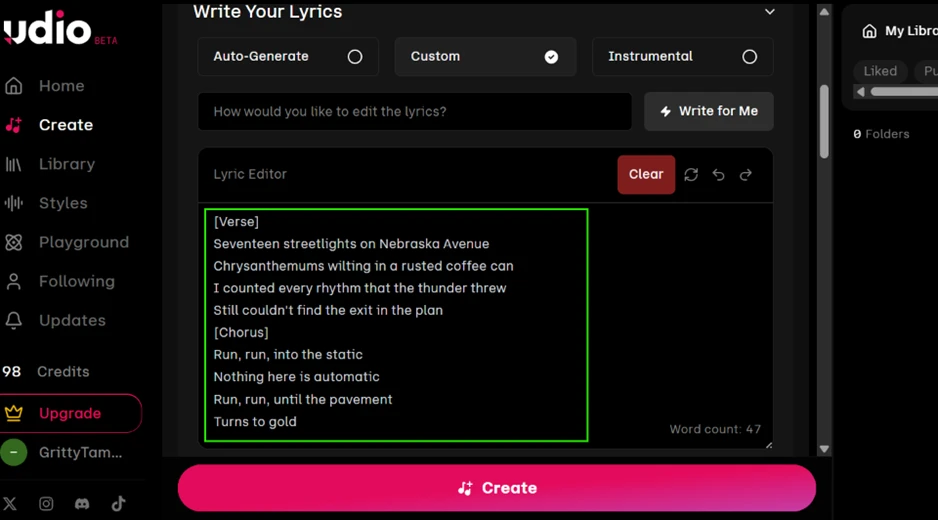Click the lyrics edit prompt field
The height and width of the screenshot is (520, 938).
(x=415, y=111)
